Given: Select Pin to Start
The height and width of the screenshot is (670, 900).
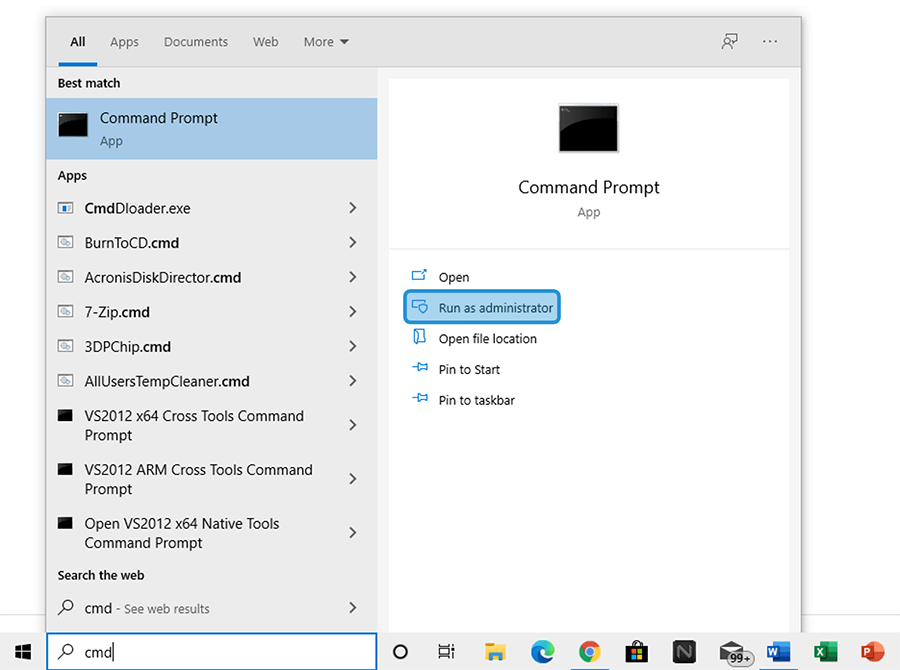Looking at the screenshot, I should pos(456,369).
